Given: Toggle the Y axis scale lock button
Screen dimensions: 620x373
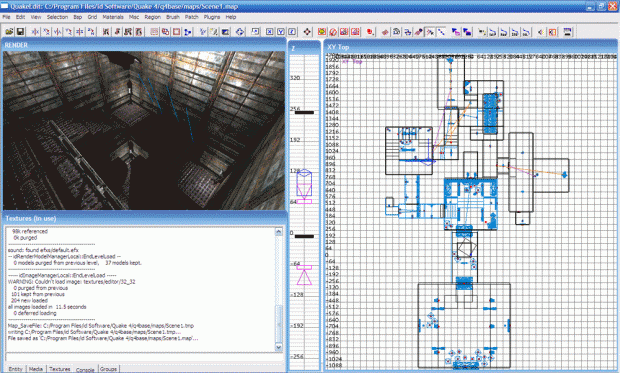Looking at the screenshot, I should 281,32.
